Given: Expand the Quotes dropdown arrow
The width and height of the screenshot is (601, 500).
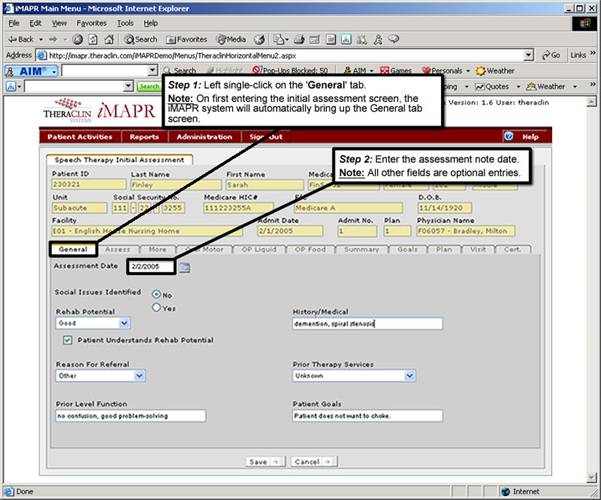Looking at the screenshot, I should click(518, 87).
